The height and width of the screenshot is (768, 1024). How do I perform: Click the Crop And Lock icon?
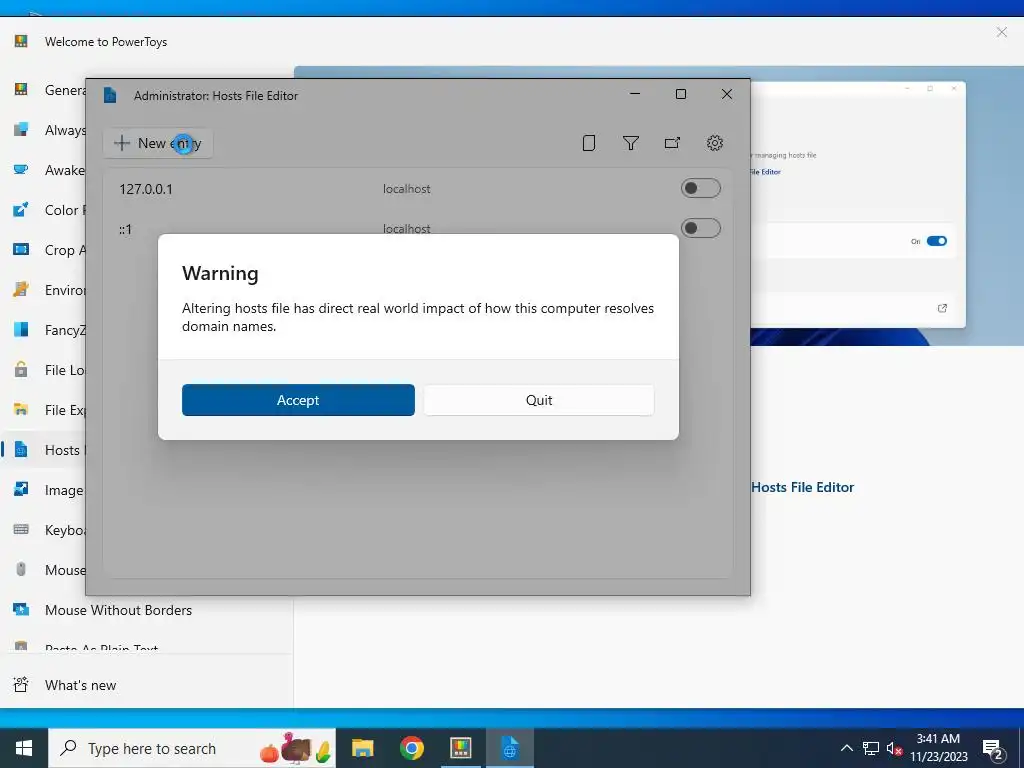pos(21,249)
